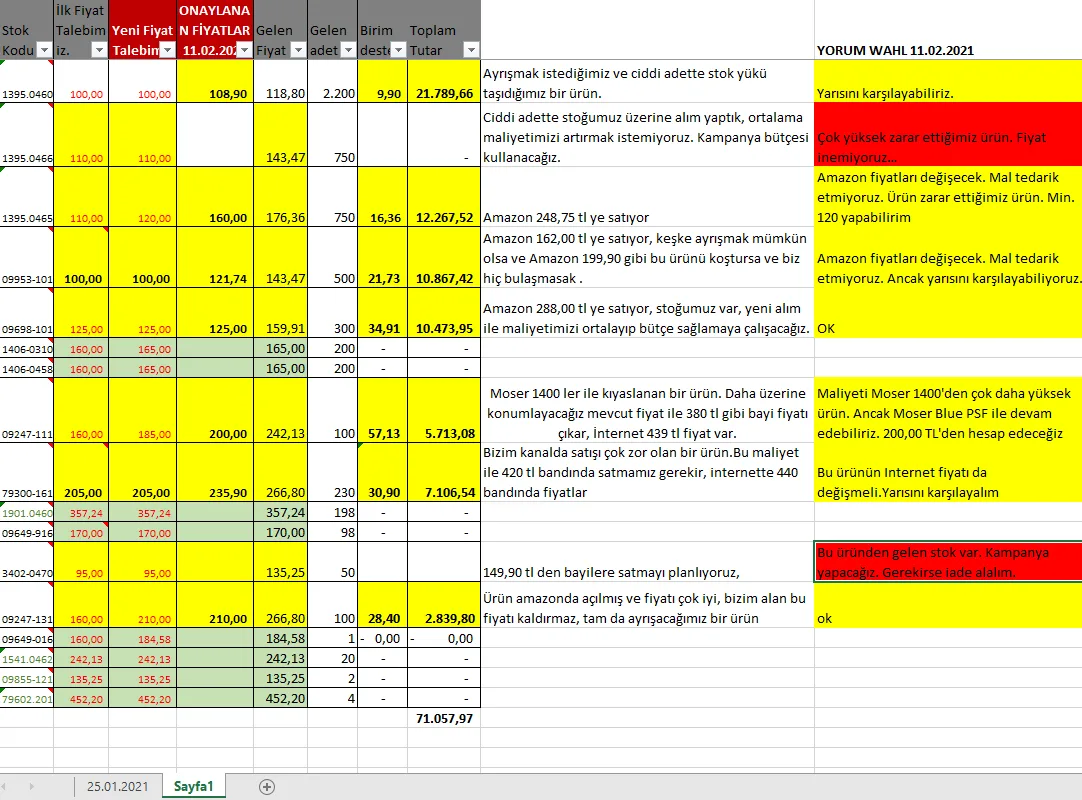Viewport: 1082px width, 800px height.
Task: Select stock code cell 79602.201
Action: click(27, 699)
